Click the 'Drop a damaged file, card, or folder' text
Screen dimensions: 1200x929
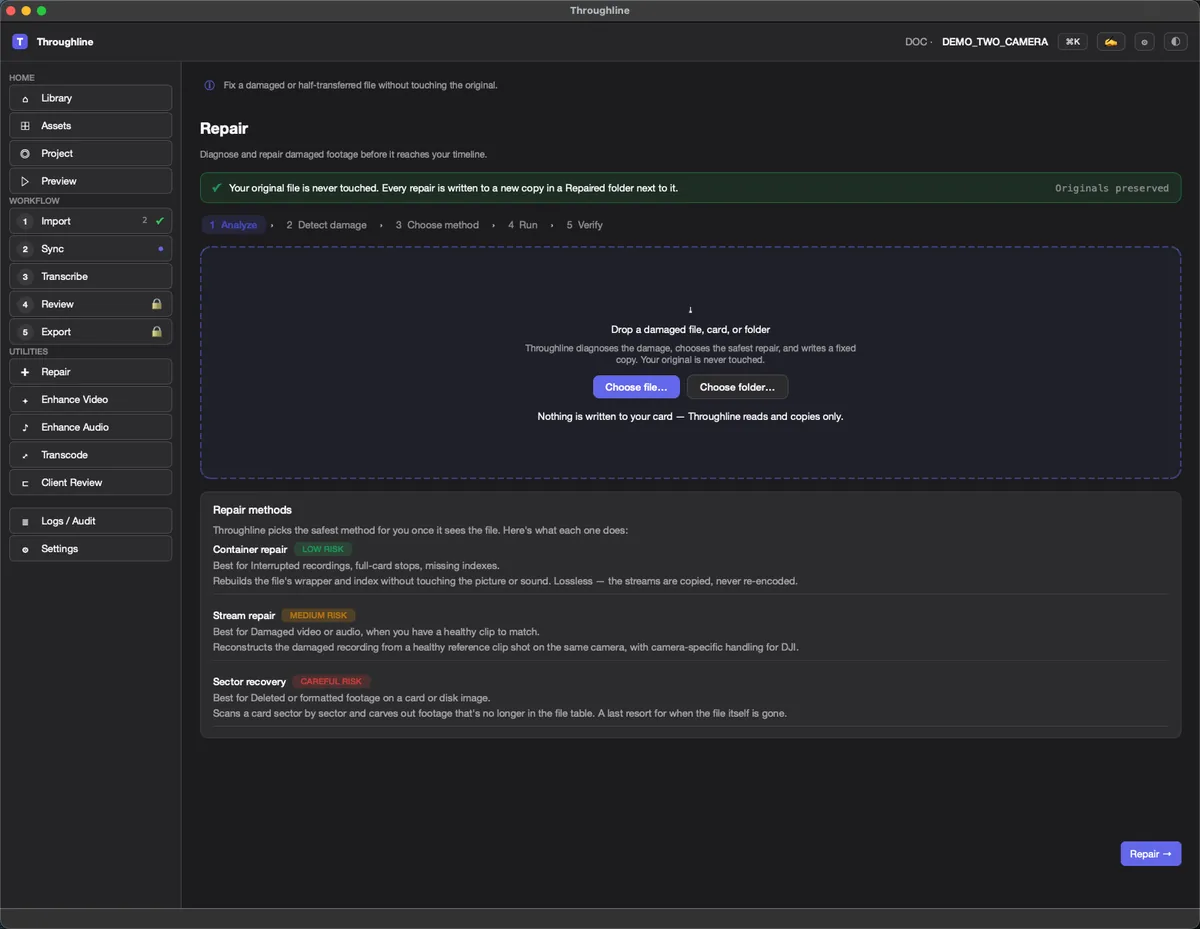click(x=691, y=329)
